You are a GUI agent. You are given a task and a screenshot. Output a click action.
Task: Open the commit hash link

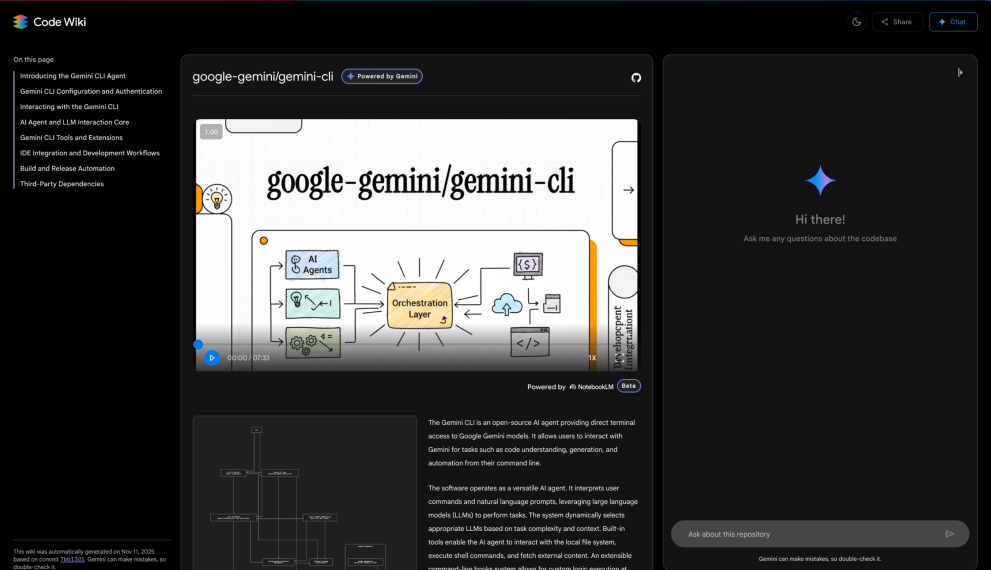tap(71, 559)
